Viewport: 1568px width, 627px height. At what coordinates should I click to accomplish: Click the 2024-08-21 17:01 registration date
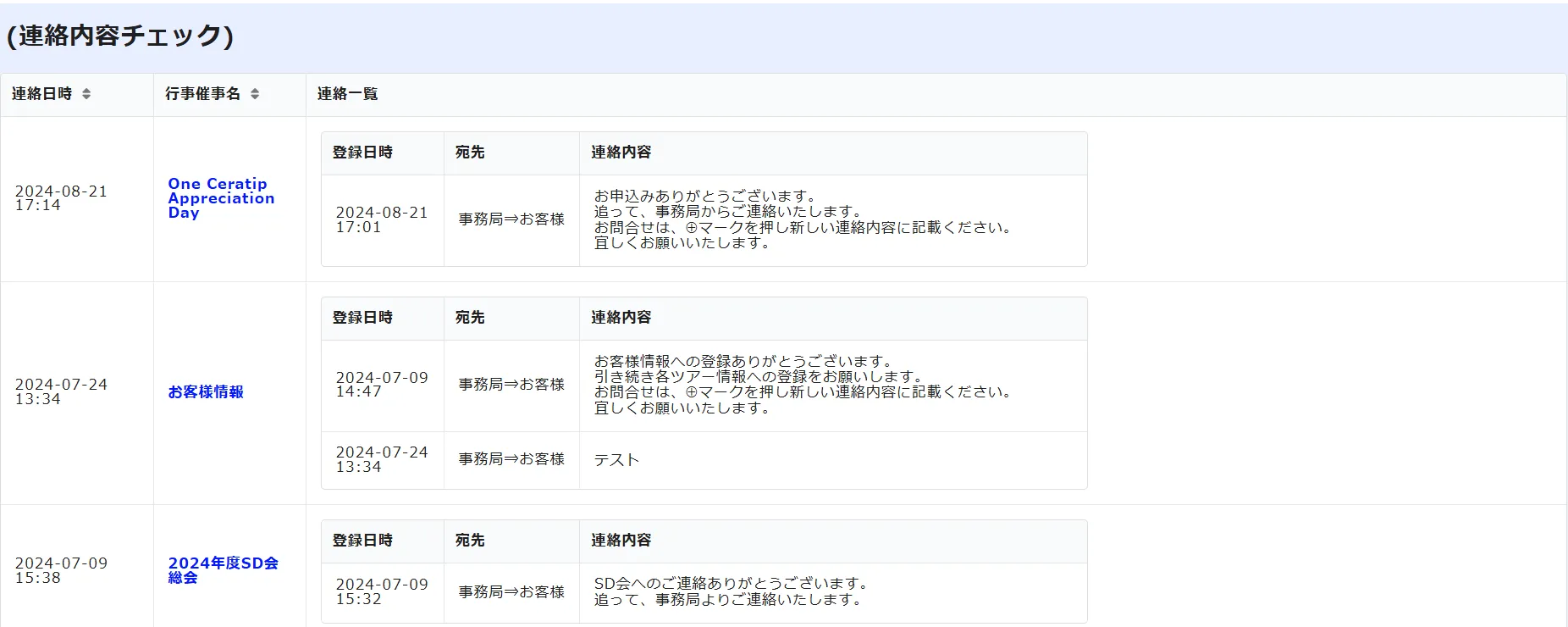tap(382, 219)
